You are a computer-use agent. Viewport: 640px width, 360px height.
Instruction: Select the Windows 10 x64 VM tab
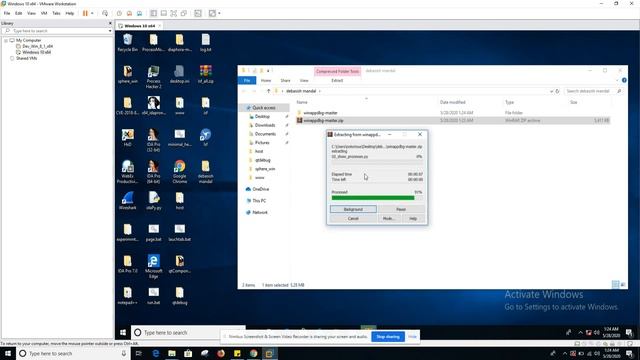pyautogui.click(x=139, y=26)
